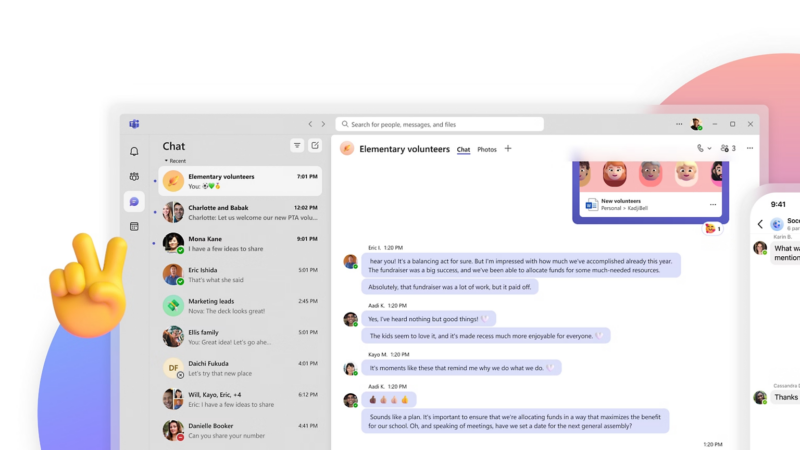Image resolution: width=800 pixels, height=450 pixels.
Task: Select the Chat icon in sidebar
Action: pyautogui.click(x=134, y=202)
